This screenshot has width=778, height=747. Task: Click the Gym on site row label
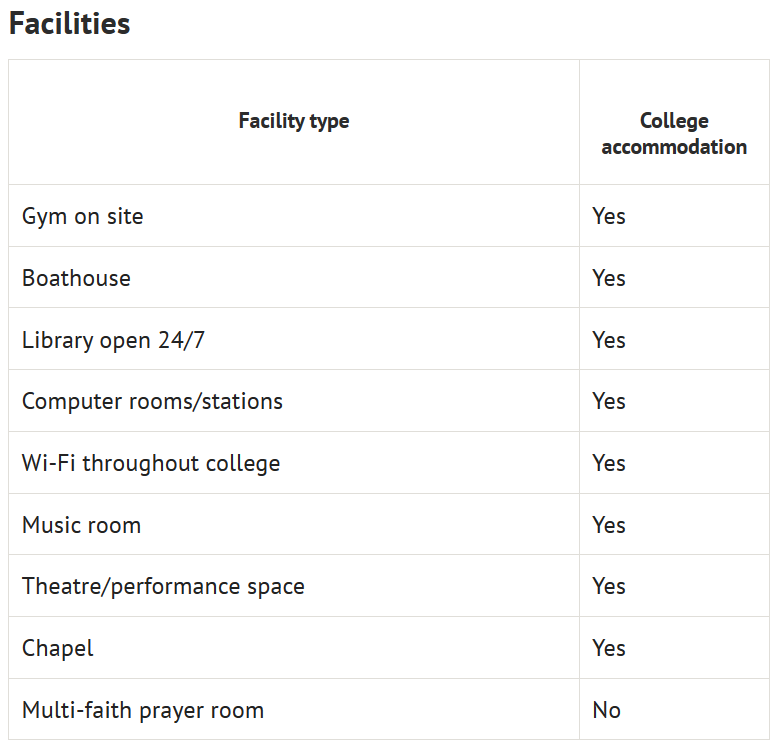82,217
